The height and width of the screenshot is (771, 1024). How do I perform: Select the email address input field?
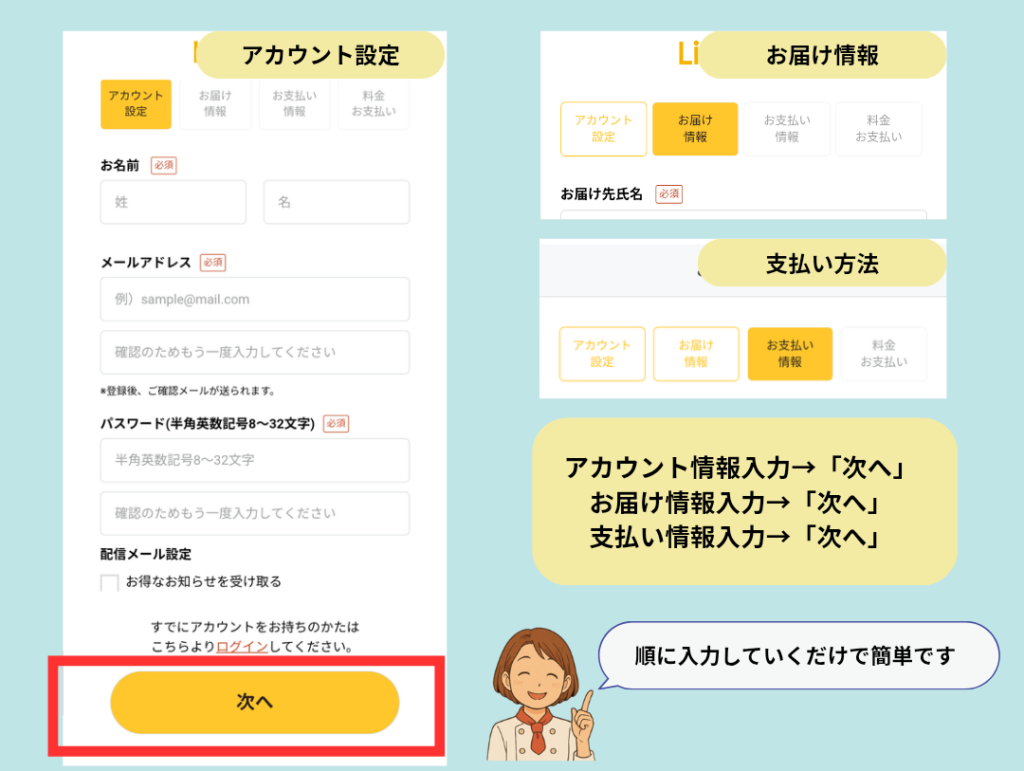click(254, 299)
